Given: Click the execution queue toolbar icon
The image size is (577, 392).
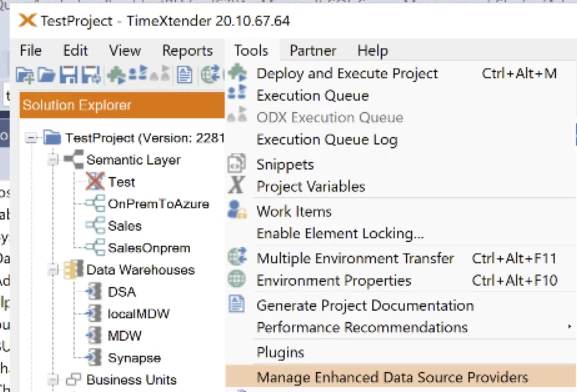Looking at the screenshot, I should [138, 74].
